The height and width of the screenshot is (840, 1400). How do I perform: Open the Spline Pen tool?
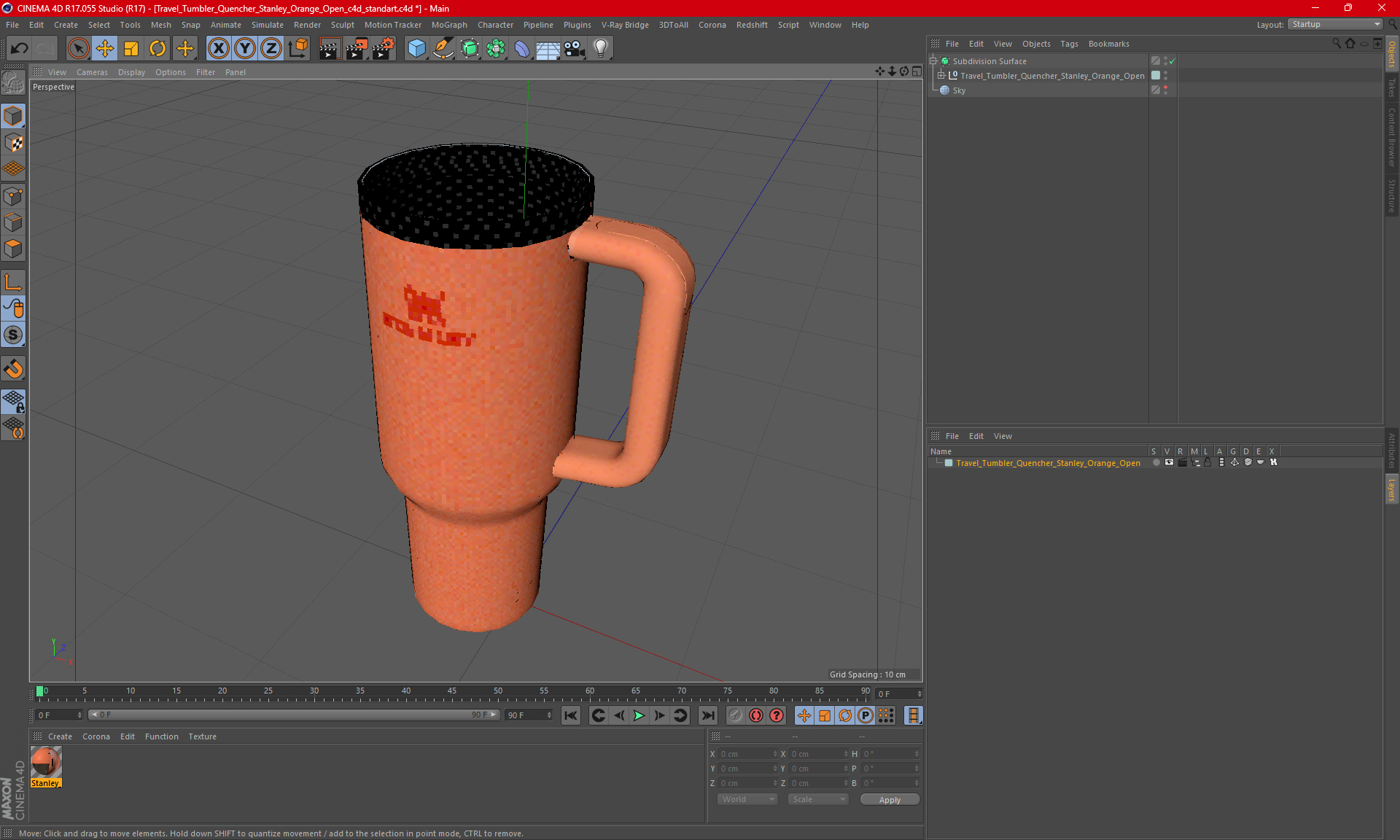click(x=443, y=48)
